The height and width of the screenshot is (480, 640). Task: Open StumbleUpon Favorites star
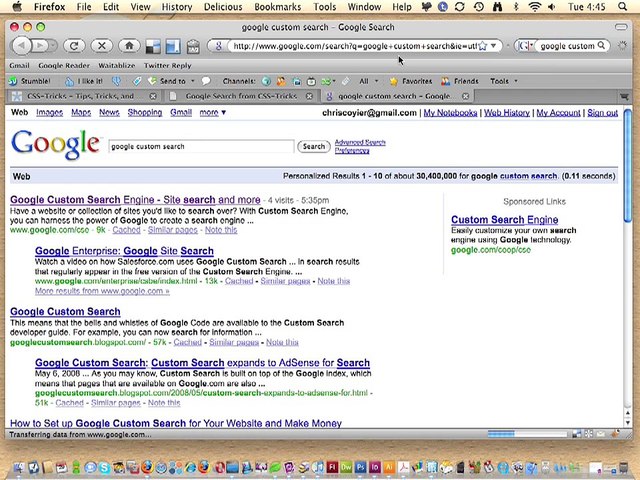[411, 81]
